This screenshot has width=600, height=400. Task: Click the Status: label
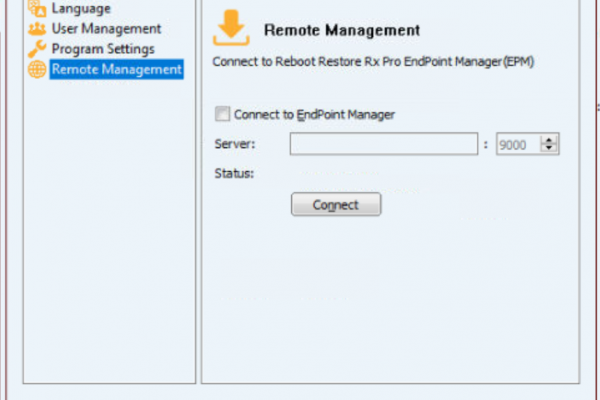click(234, 173)
